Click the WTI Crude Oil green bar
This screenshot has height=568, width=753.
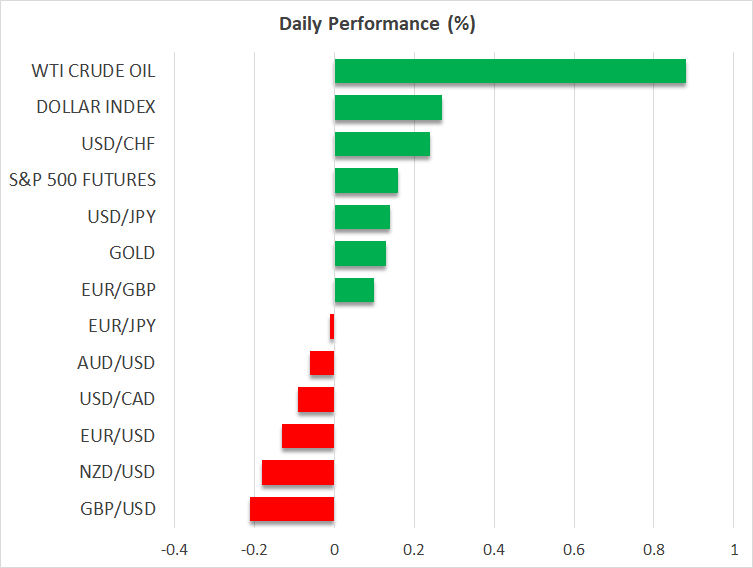click(510, 71)
